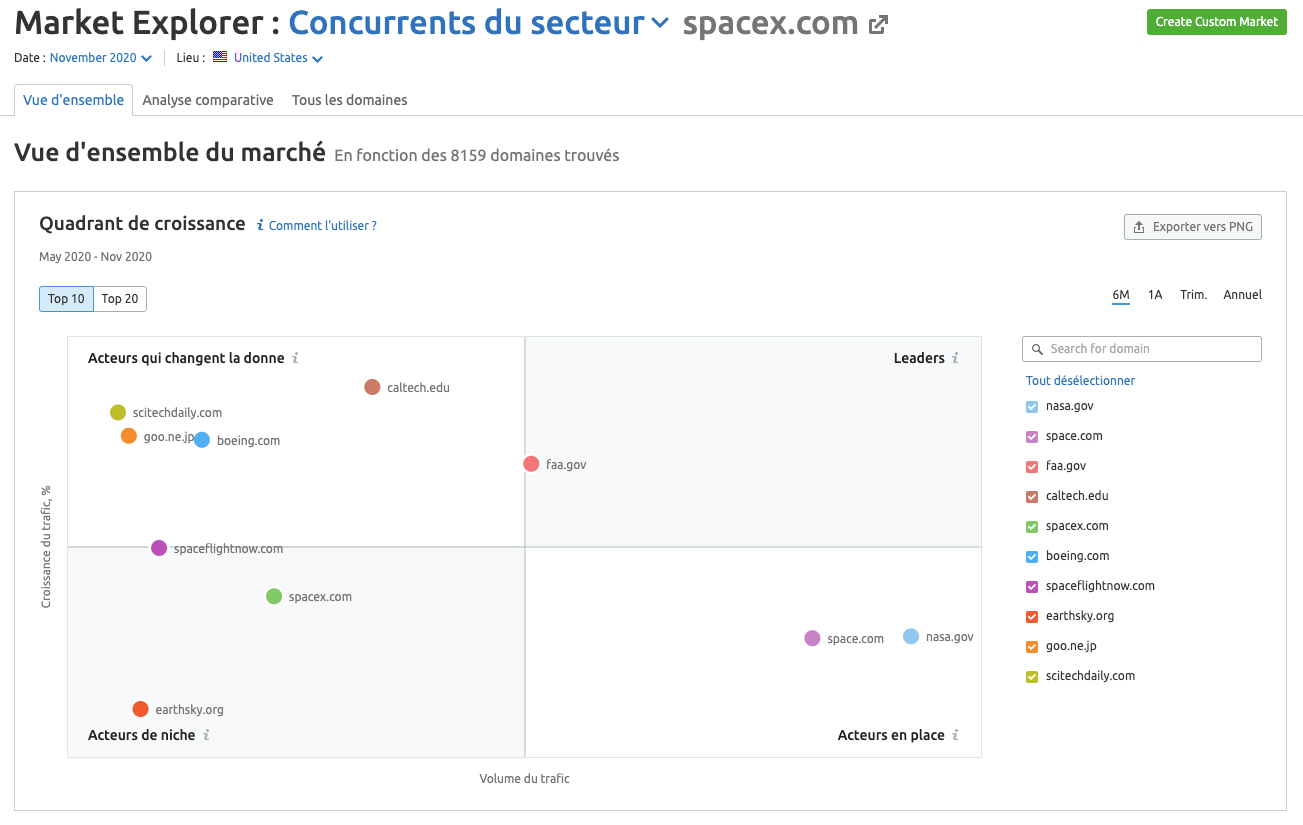Screen dimensions: 1303x825
Task: Show Top 20 domains
Action: point(120,299)
